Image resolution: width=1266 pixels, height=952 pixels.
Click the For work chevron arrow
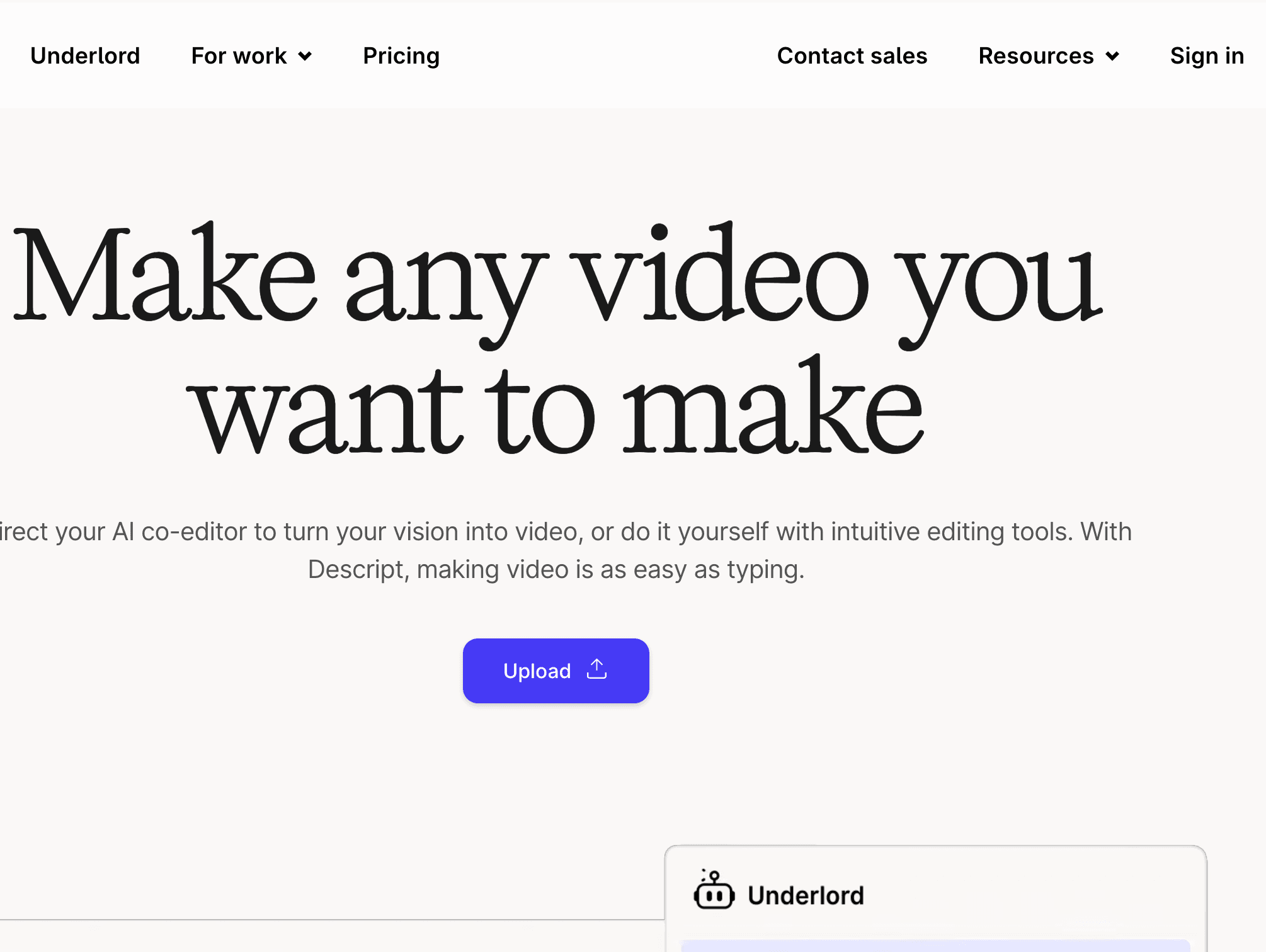click(x=305, y=57)
